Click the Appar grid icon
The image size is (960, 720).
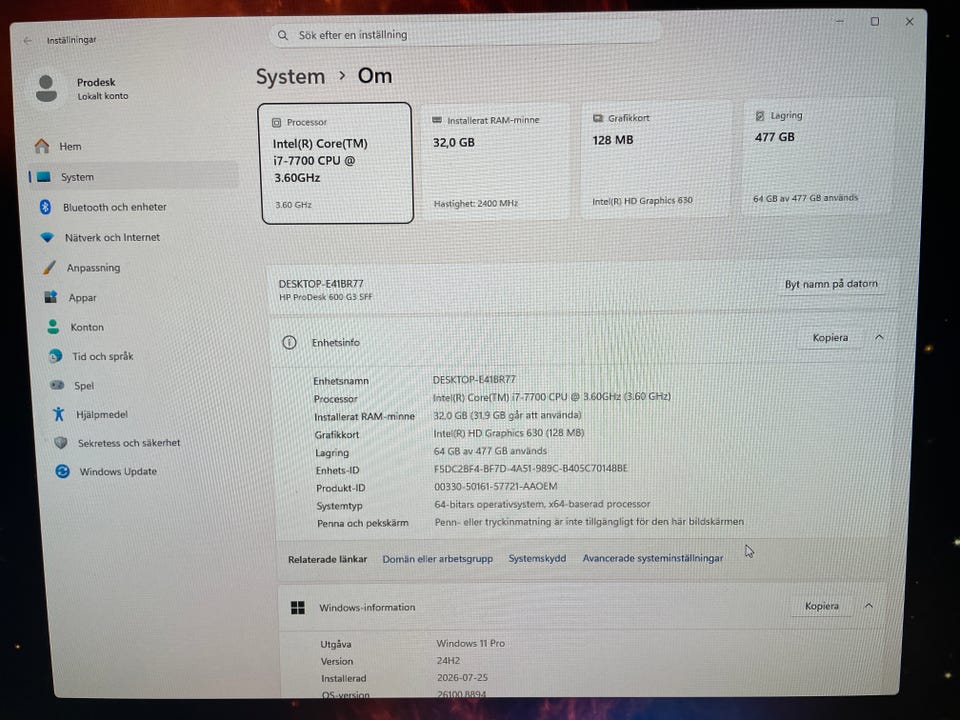click(51, 297)
